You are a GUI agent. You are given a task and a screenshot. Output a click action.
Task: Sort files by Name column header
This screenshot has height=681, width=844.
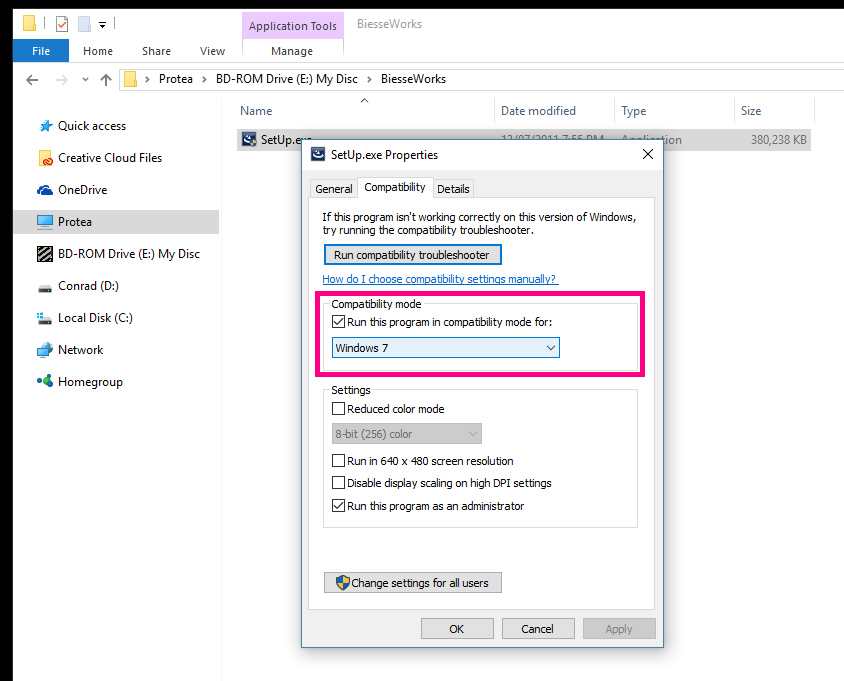point(256,111)
